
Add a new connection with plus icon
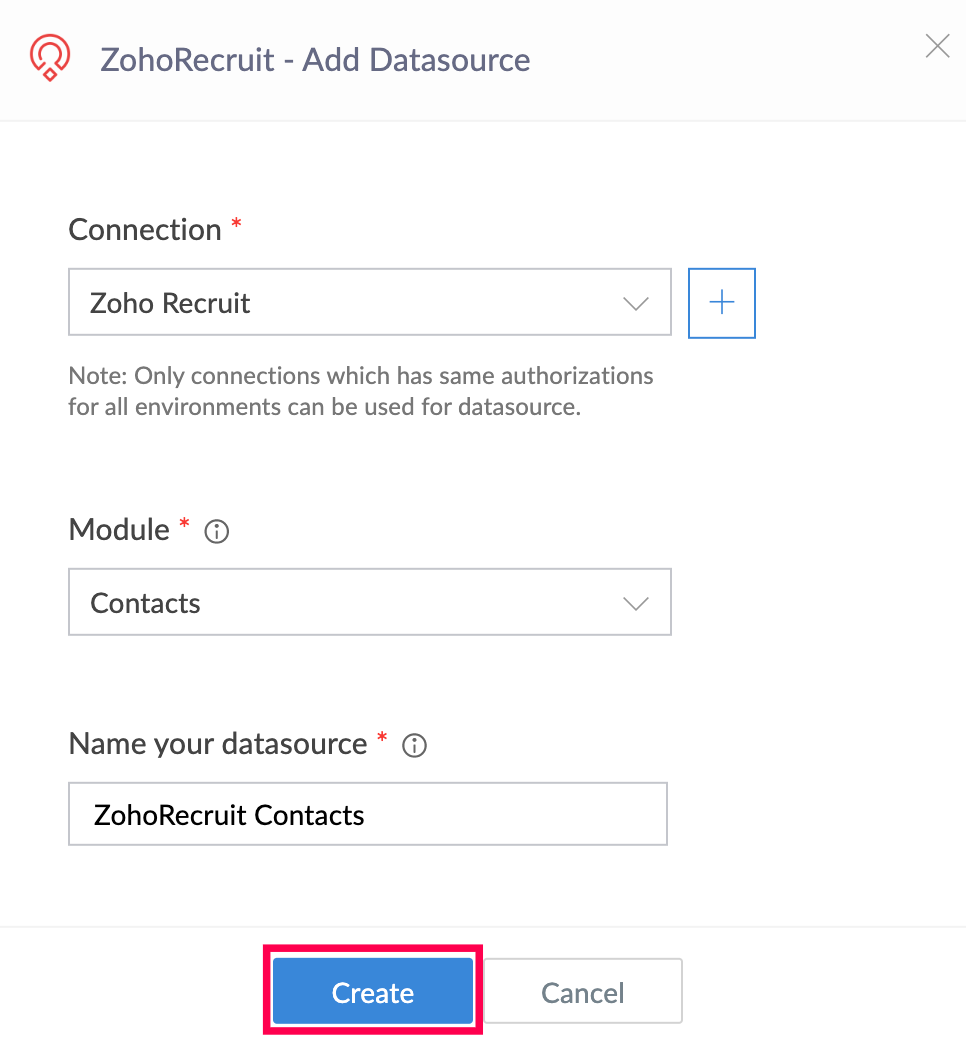pos(721,303)
